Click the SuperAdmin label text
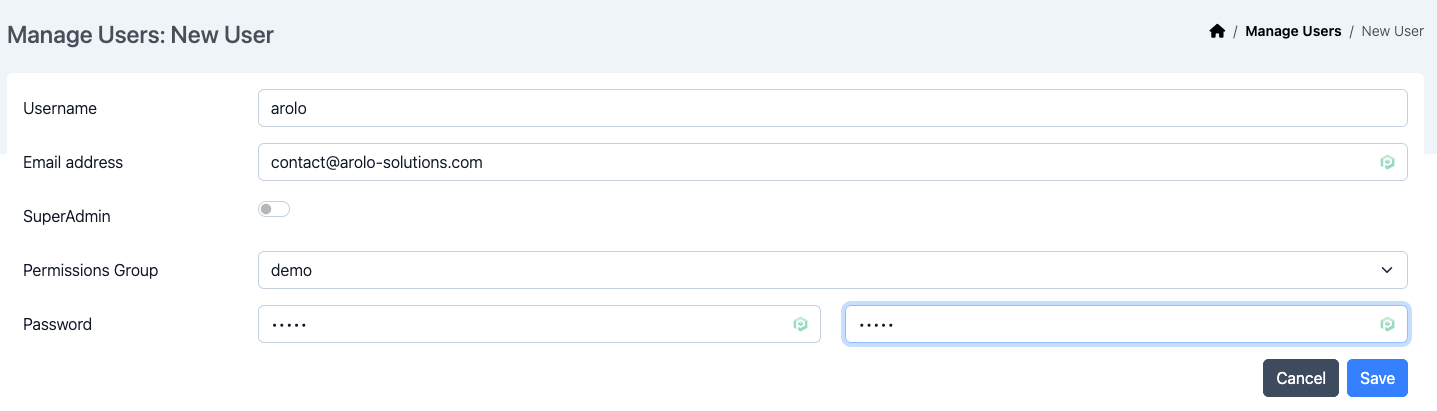1437x411 pixels. tap(66, 216)
